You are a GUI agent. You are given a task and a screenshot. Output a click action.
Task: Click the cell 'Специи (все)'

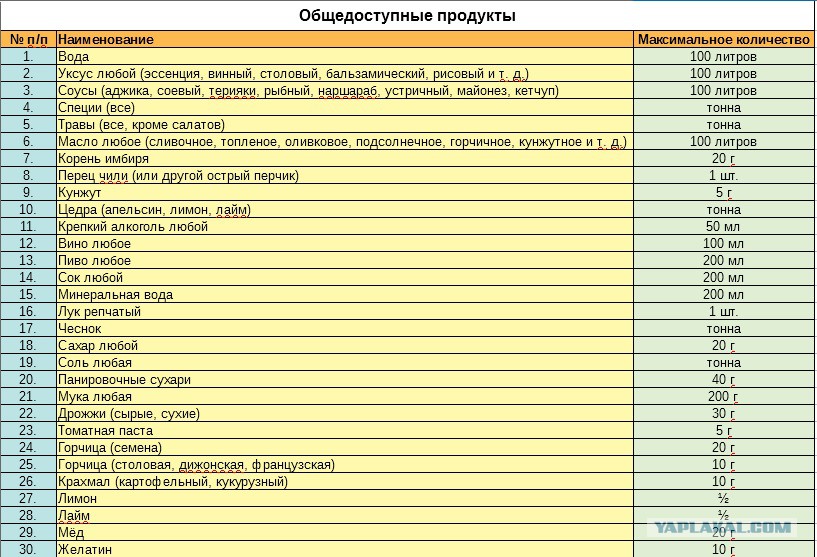(345, 107)
